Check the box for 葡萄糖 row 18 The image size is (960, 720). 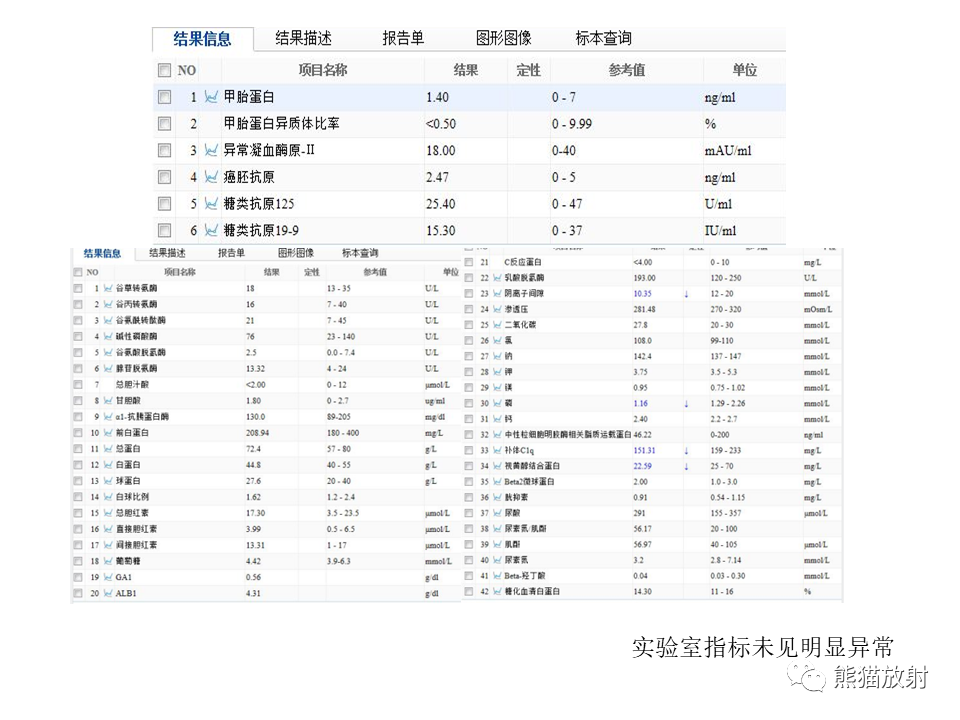[78, 561]
